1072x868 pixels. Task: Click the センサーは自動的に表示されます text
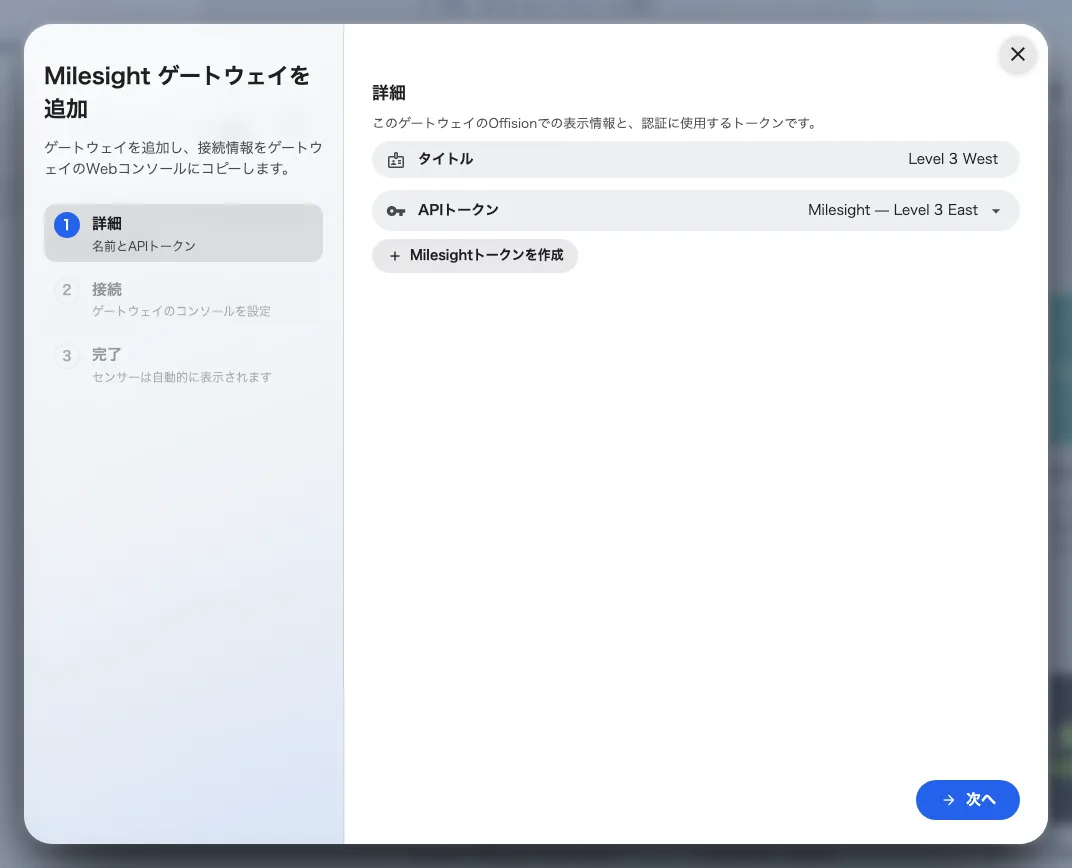tap(182, 377)
